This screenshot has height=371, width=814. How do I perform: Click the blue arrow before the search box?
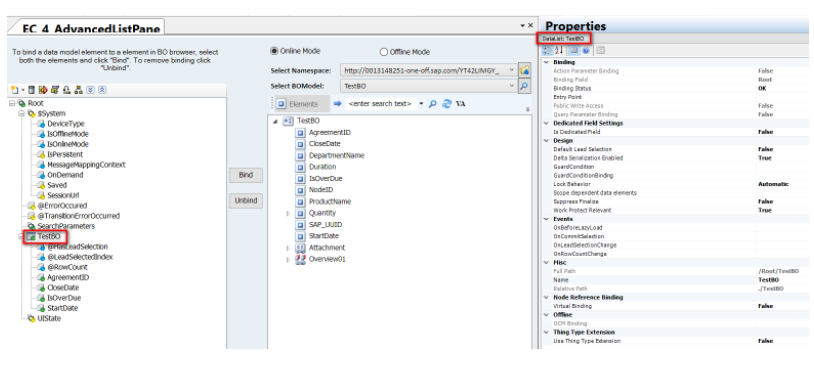pyautogui.click(x=337, y=104)
